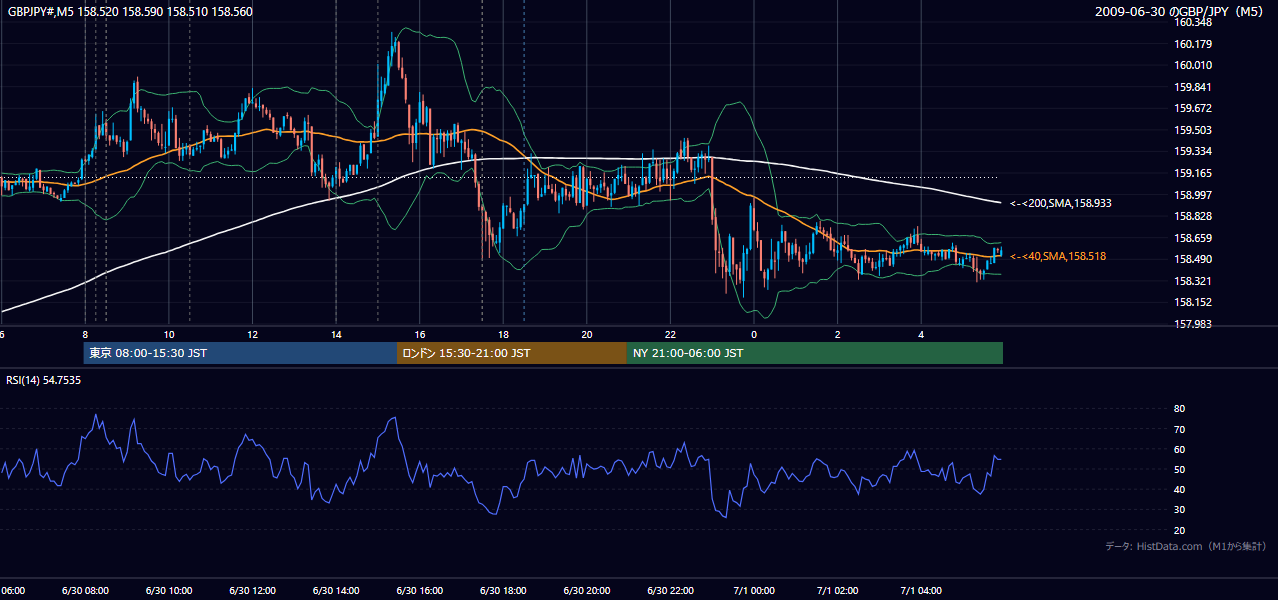The width and height of the screenshot is (1278, 600).
Task: Click price axis label 159.165
Action: click(x=1193, y=173)
